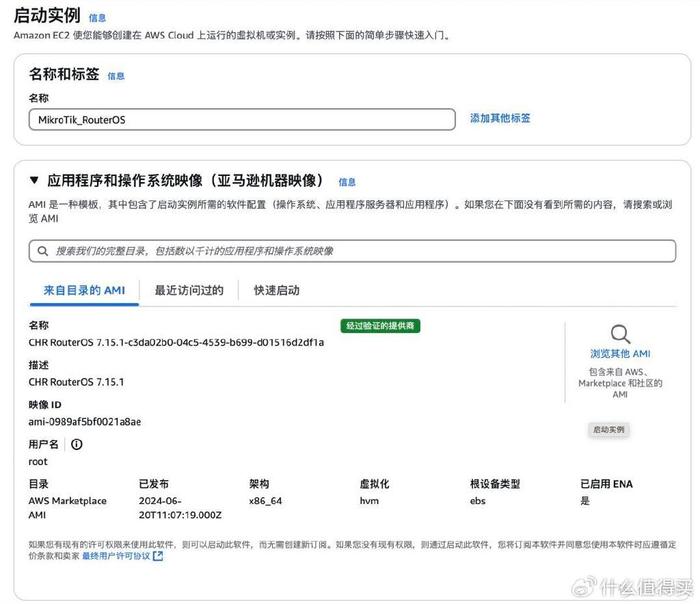
Task: Open info link next to 名称和标签
Action: pyautogui.click(x=116, y=76)
